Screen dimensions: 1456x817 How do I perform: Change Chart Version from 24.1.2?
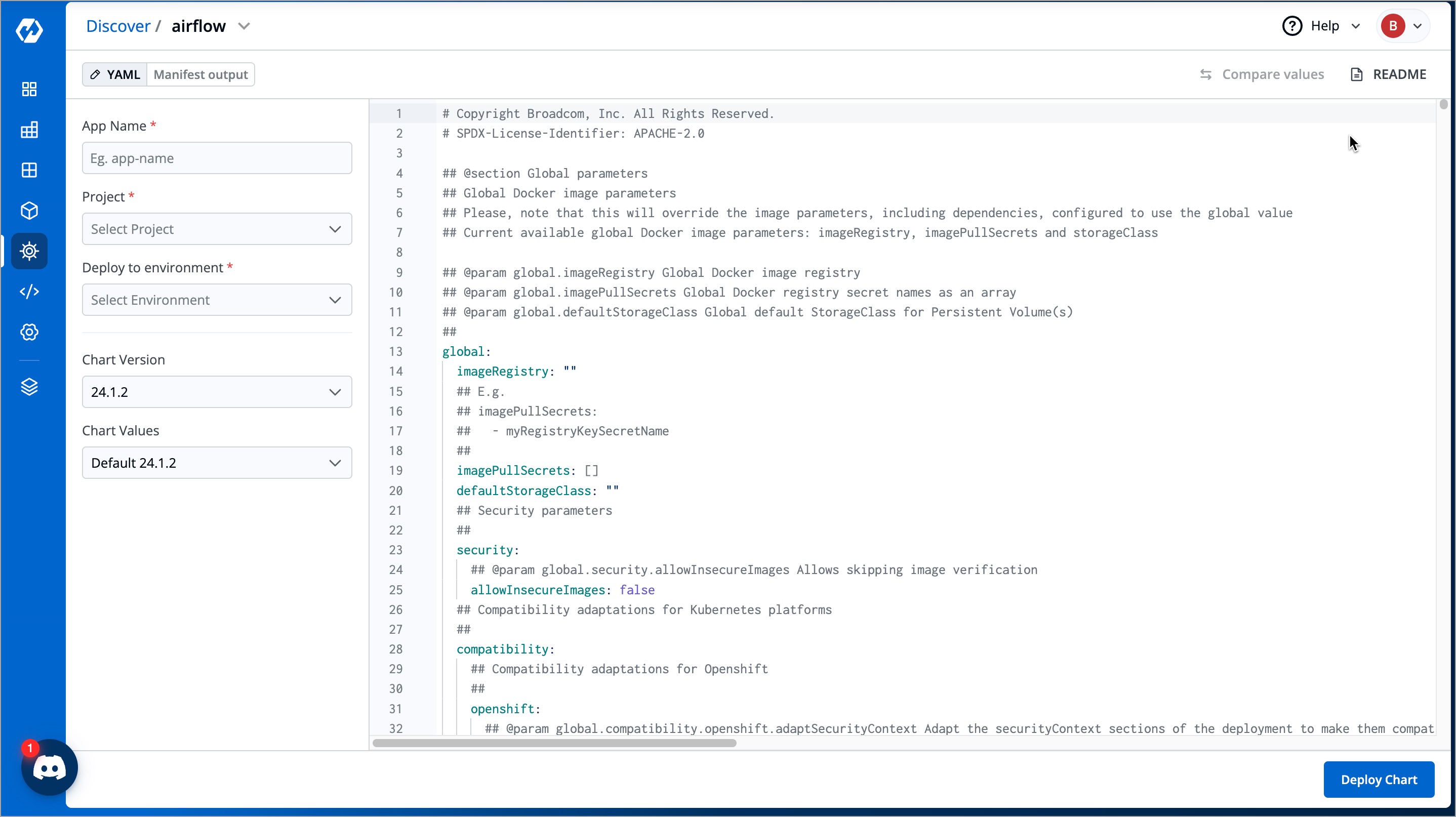pos(217,392)
